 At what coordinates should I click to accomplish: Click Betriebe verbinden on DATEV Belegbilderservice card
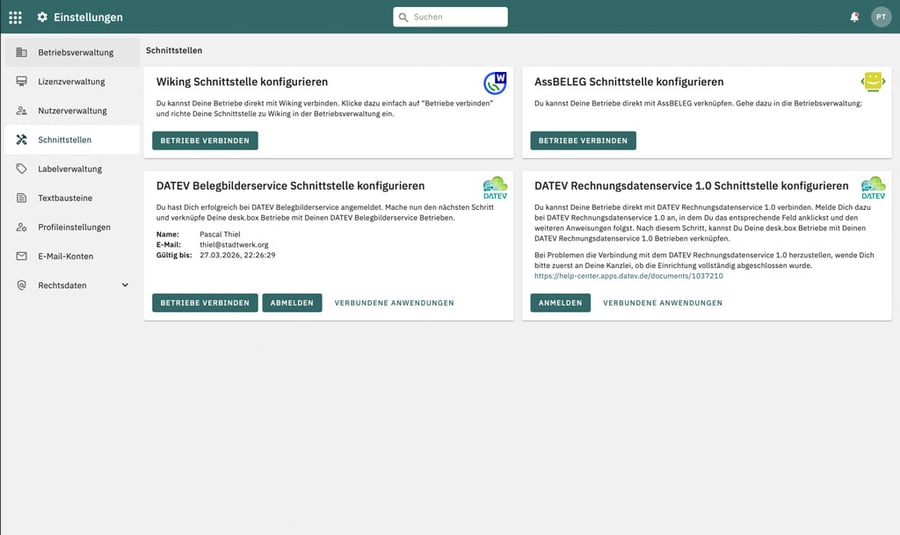click(x=205, y=303)
